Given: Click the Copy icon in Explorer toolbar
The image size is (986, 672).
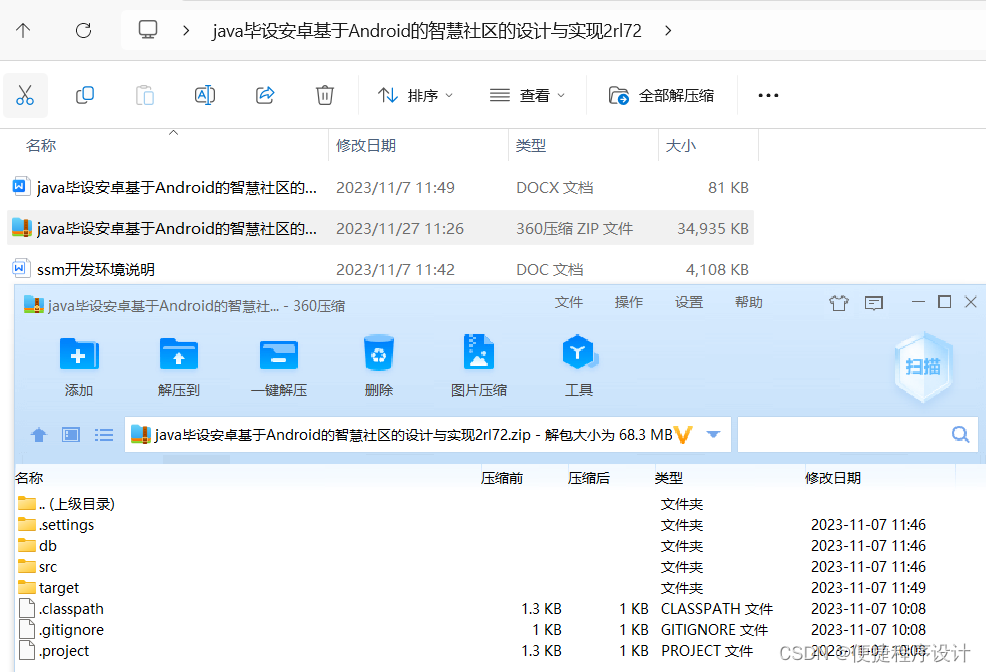Looking at the screenshot, I should [x=84, y=94].
